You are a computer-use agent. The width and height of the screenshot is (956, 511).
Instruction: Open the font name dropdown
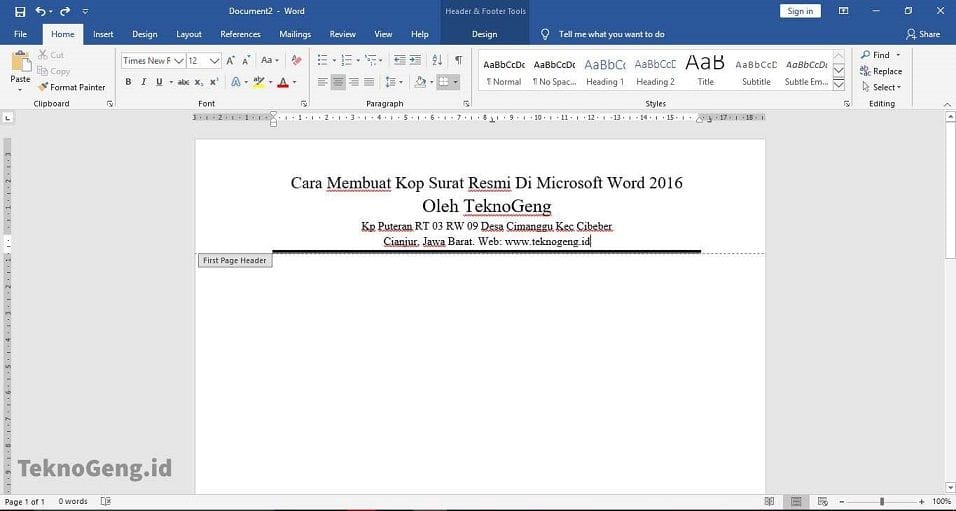click(x=179, y=60)
